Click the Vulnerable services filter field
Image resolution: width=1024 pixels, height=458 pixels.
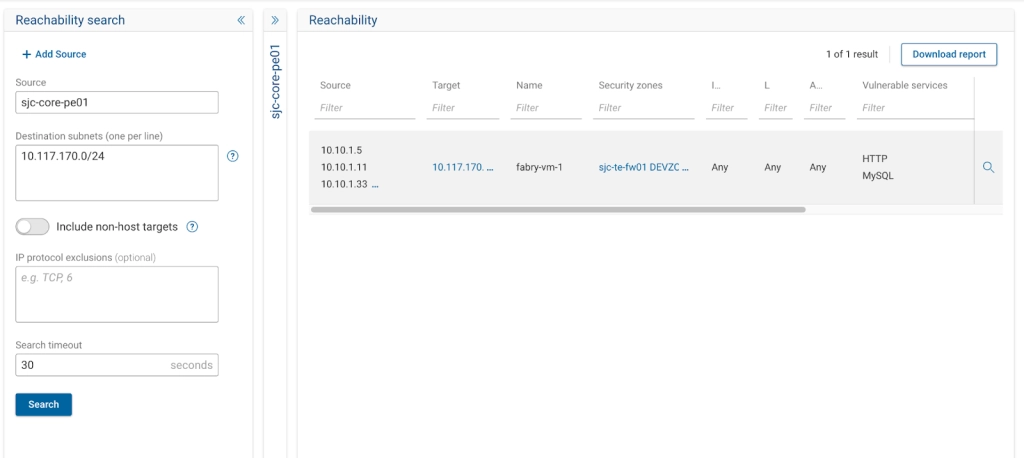[x=915, y=108]
